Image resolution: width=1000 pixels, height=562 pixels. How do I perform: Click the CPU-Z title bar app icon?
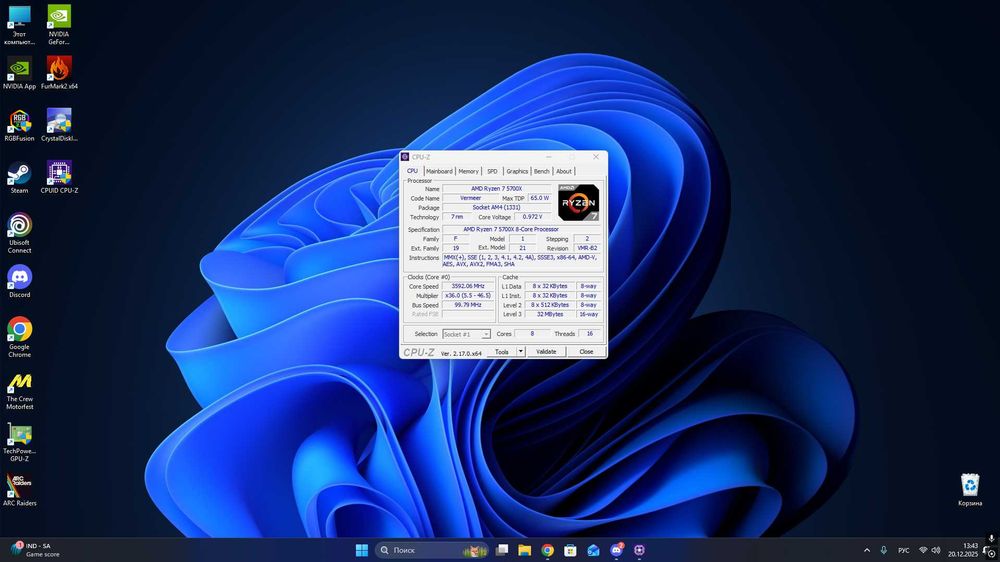(x=405, y=157)
